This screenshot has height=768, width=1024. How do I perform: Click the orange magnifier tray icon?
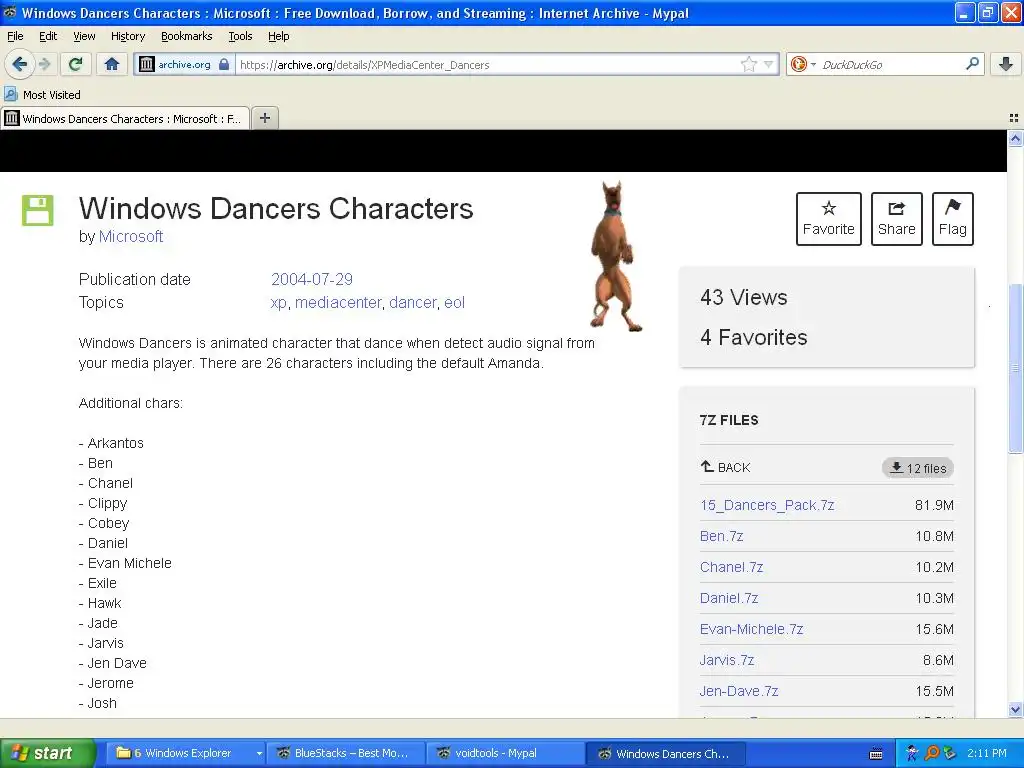932,753
